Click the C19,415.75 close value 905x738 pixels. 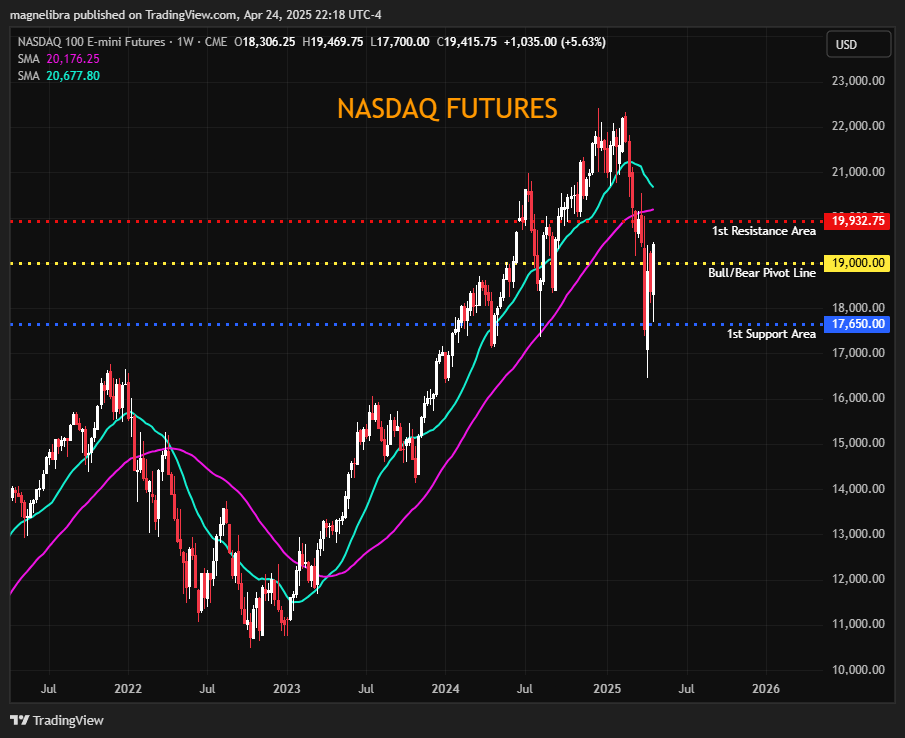[x=466, y=42]
